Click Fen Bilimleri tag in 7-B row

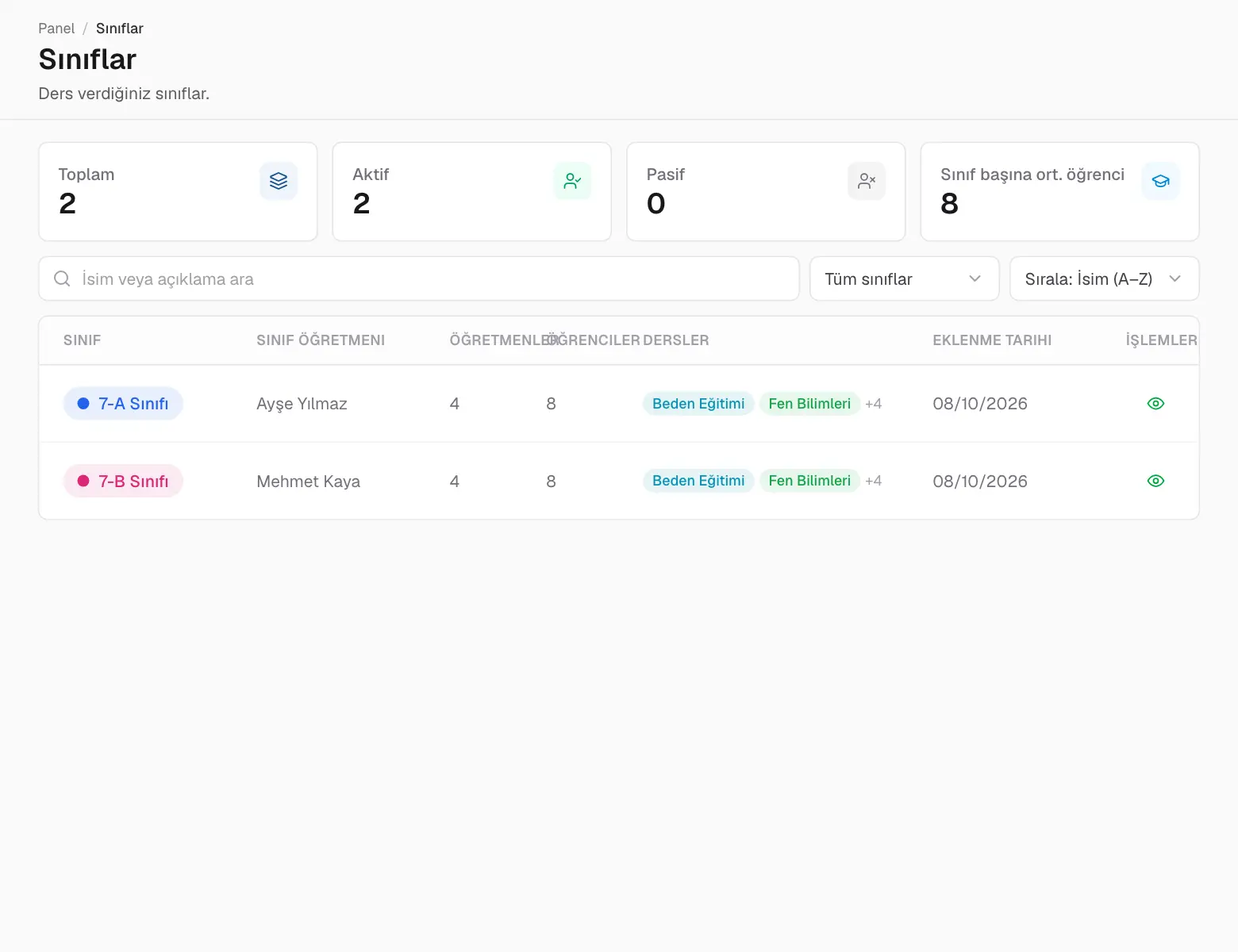coord(809,481)
